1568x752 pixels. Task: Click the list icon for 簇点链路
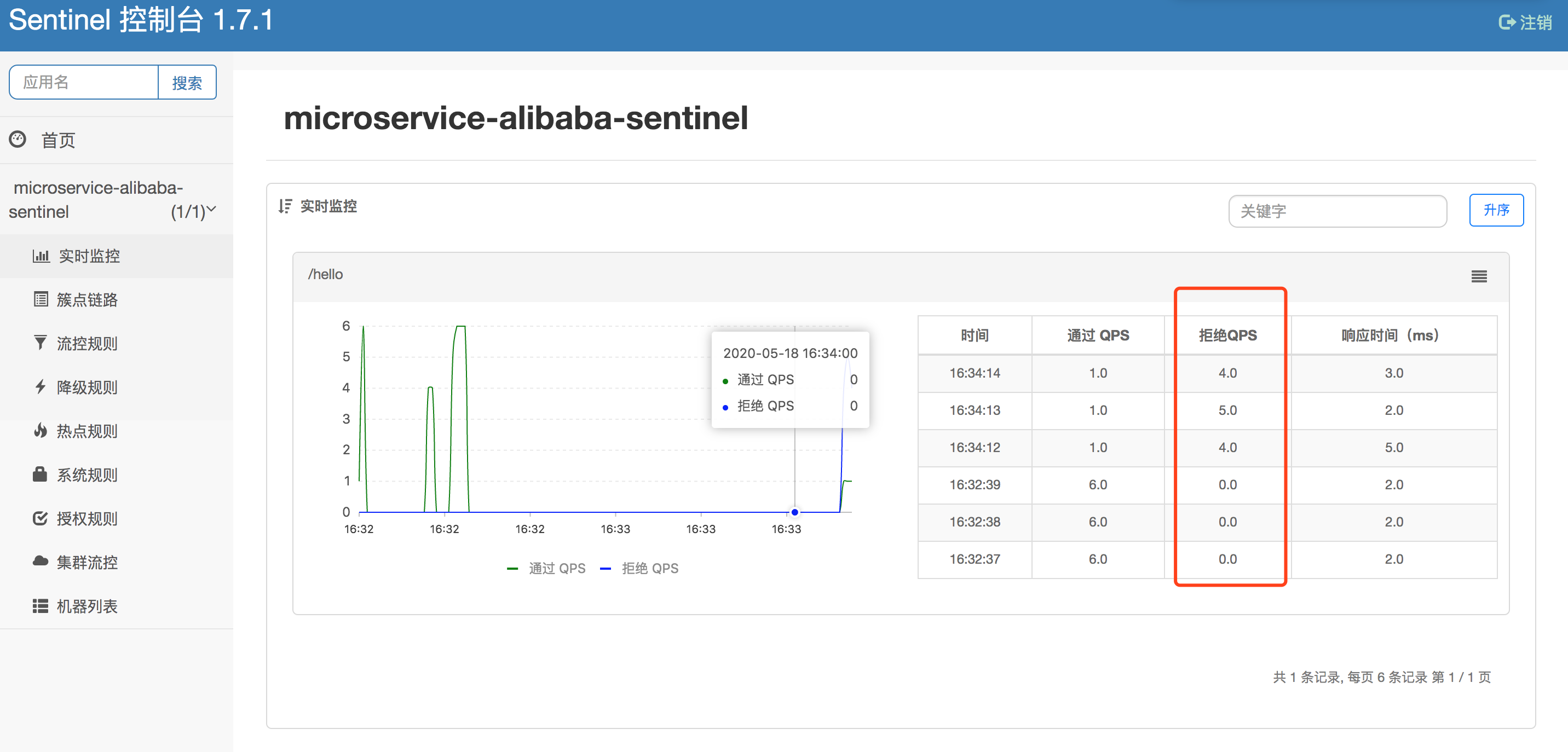41,299
